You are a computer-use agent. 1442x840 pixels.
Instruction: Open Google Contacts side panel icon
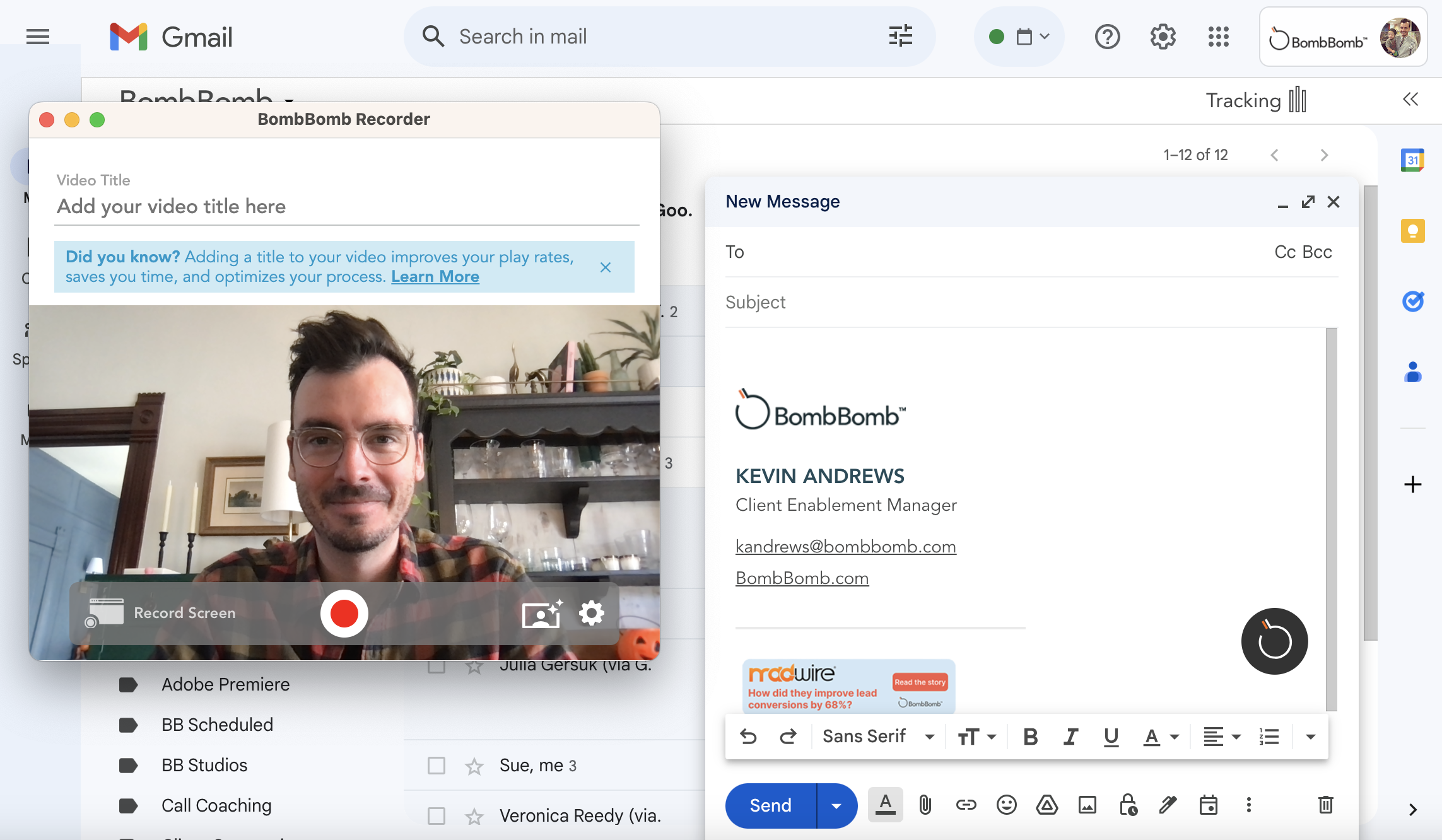(x=1412, y=372)
